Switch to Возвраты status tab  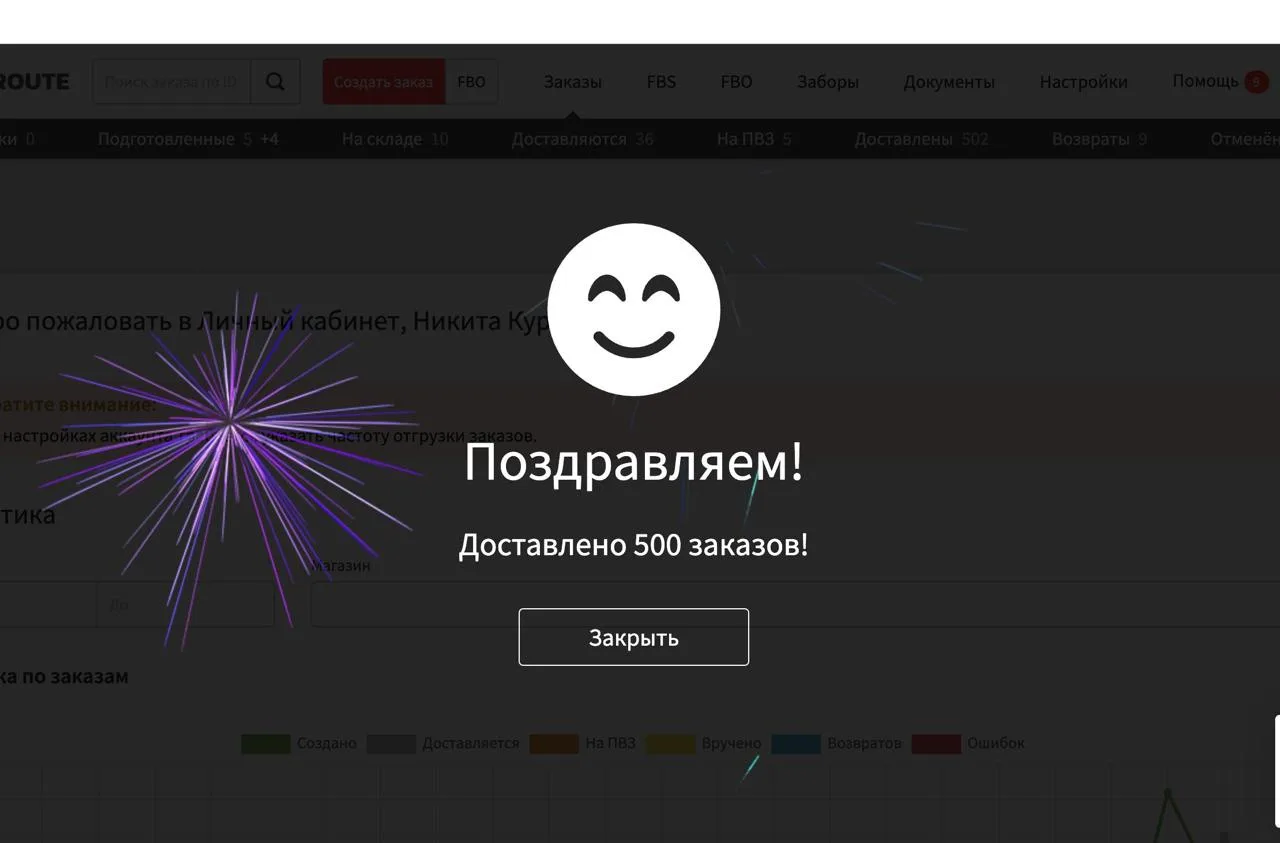click(1099, 139)
